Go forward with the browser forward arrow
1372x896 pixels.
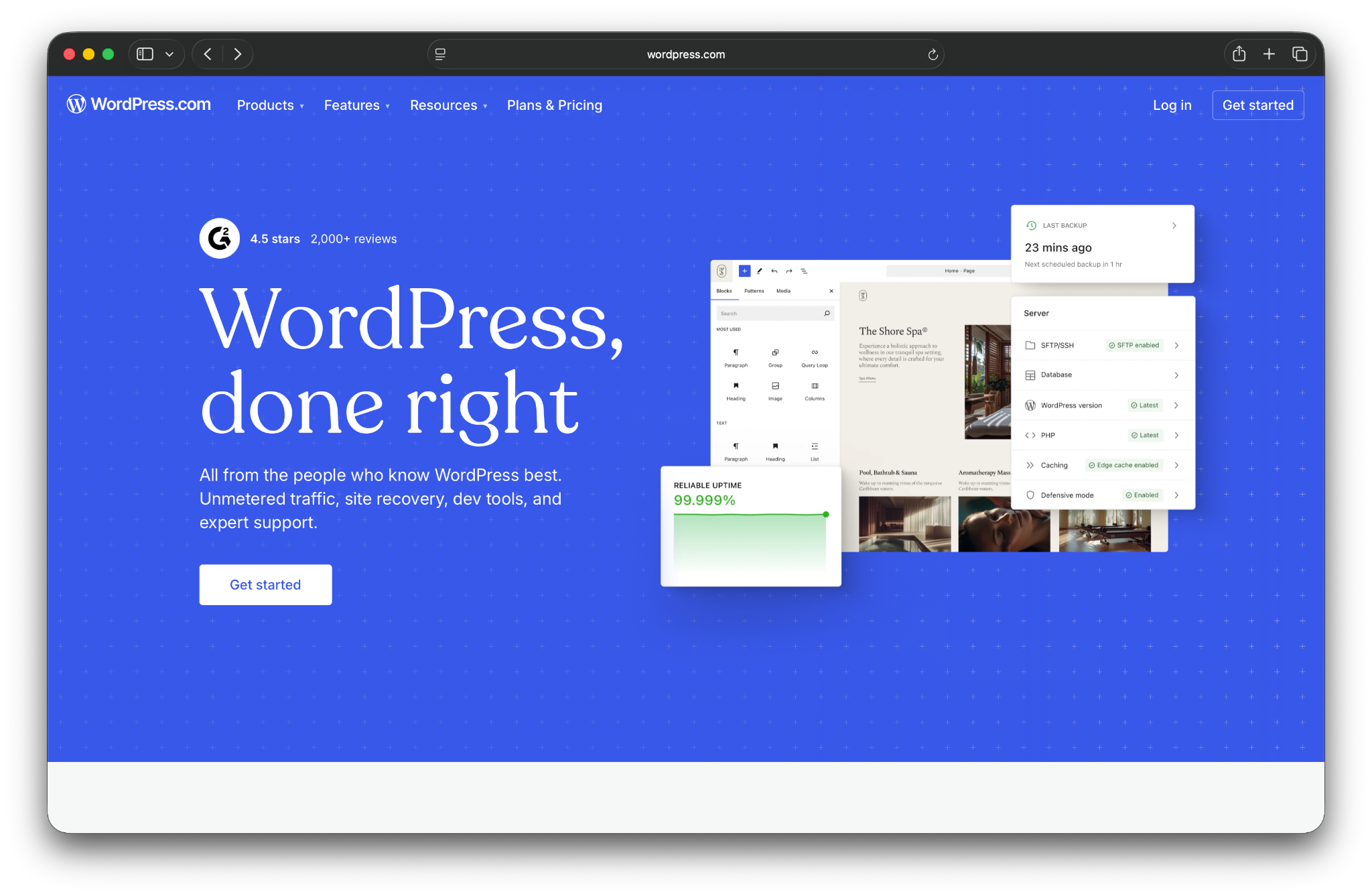coord(237,54)
